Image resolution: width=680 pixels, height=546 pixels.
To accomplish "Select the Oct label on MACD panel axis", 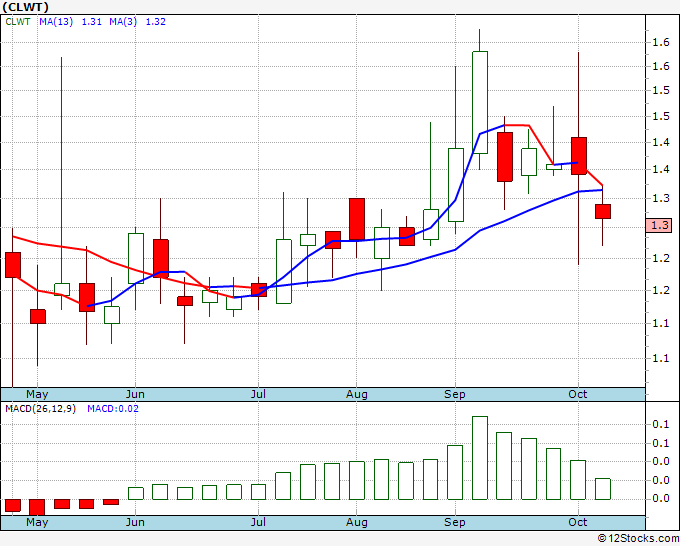I will [x=579, y=522].
